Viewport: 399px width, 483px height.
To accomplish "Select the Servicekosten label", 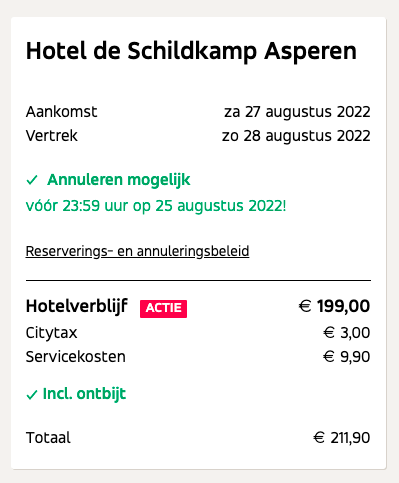I will (x=76, y=357).
